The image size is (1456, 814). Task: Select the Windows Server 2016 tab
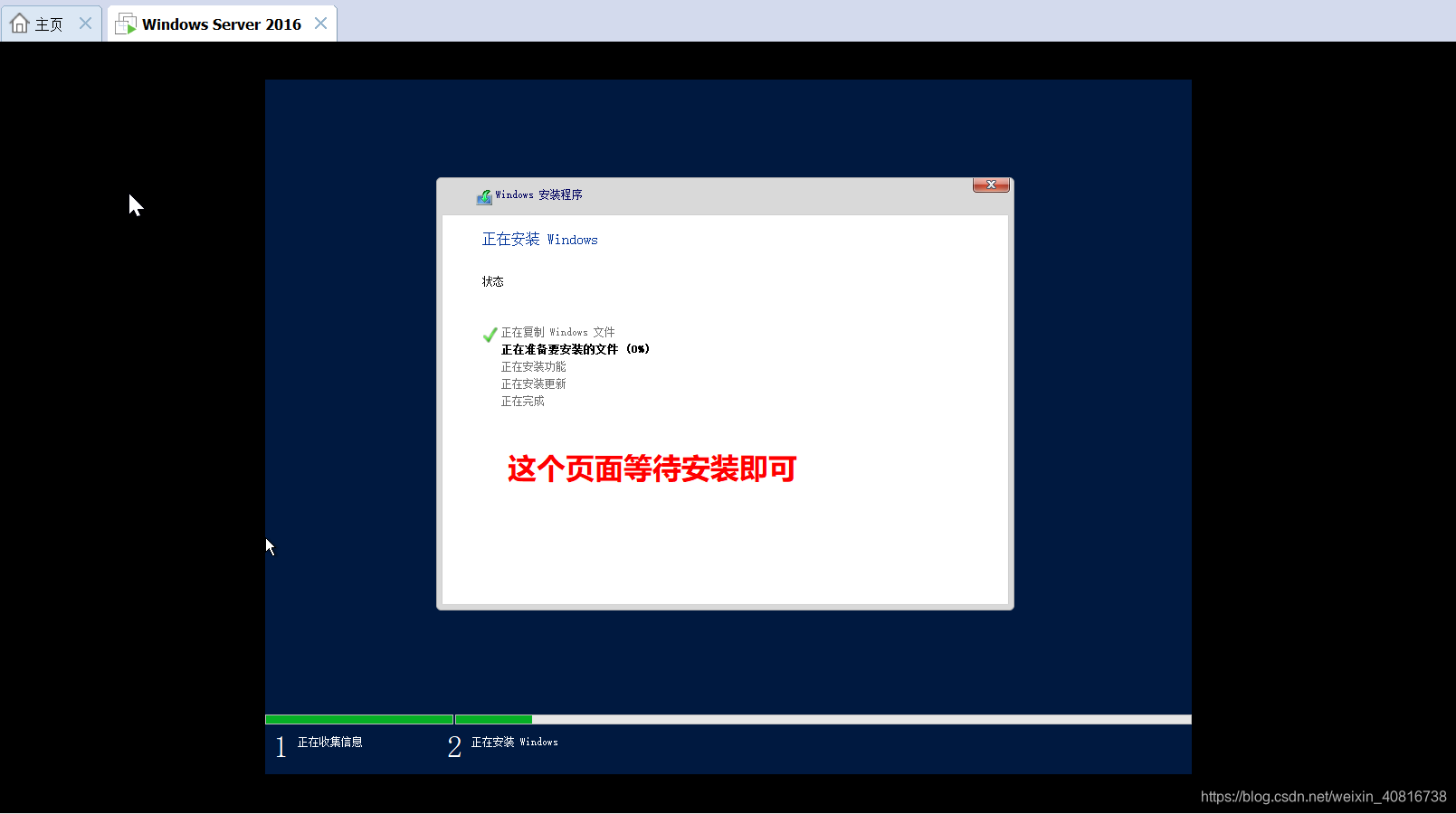pos(222,24)
